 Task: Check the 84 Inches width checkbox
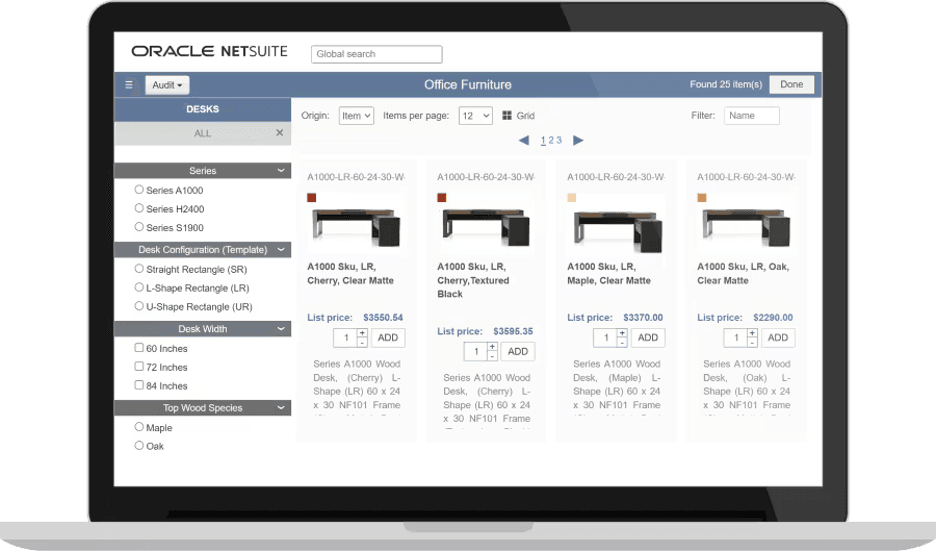point(139,385)
